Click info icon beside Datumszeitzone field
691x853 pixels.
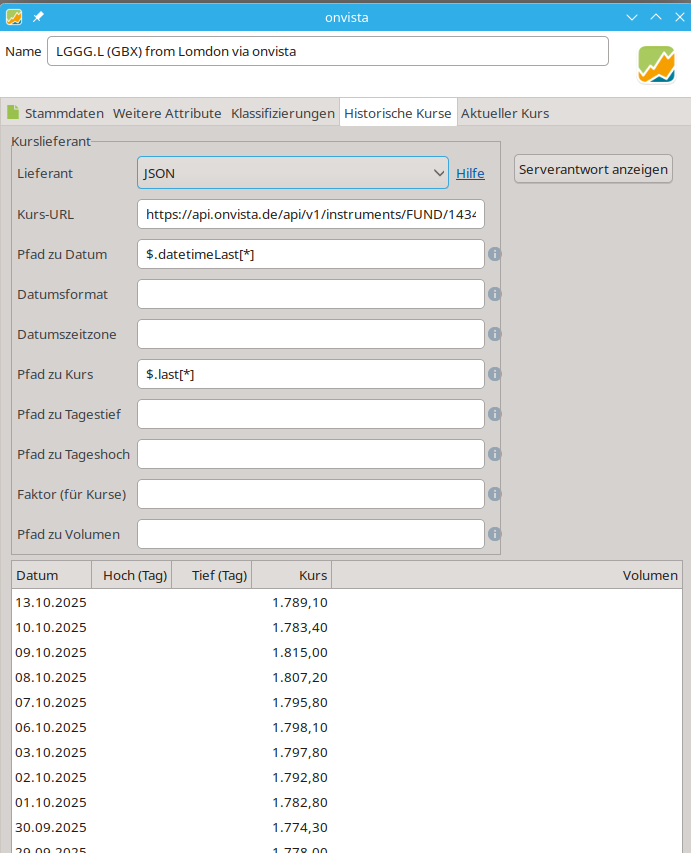(494, 334)
